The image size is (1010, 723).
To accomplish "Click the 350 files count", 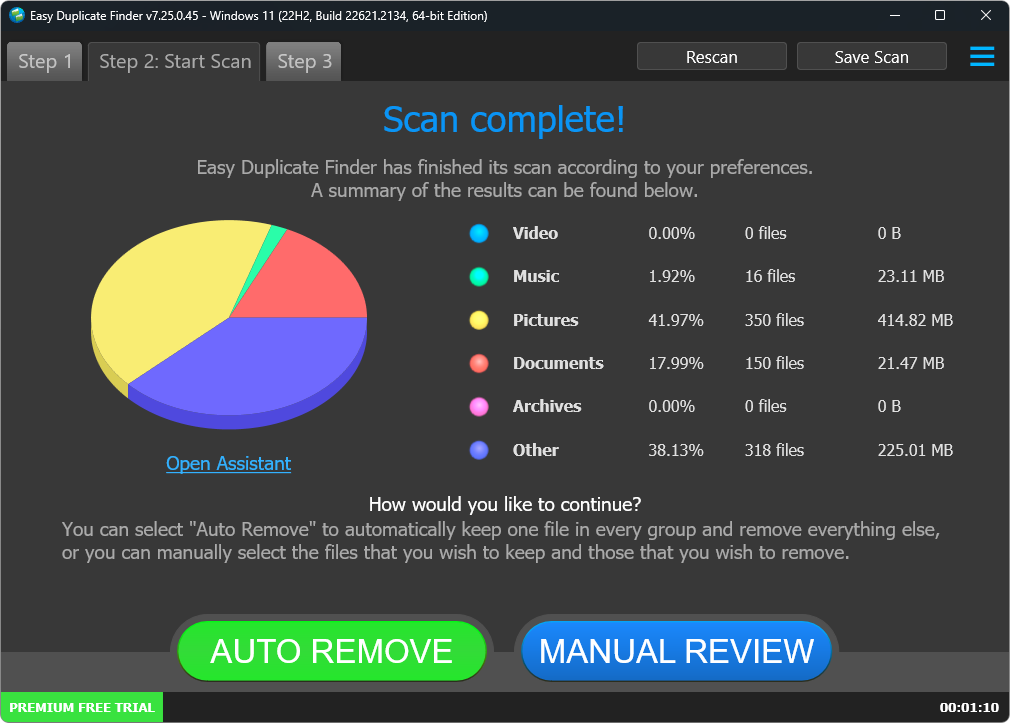I will coord(774,320).
